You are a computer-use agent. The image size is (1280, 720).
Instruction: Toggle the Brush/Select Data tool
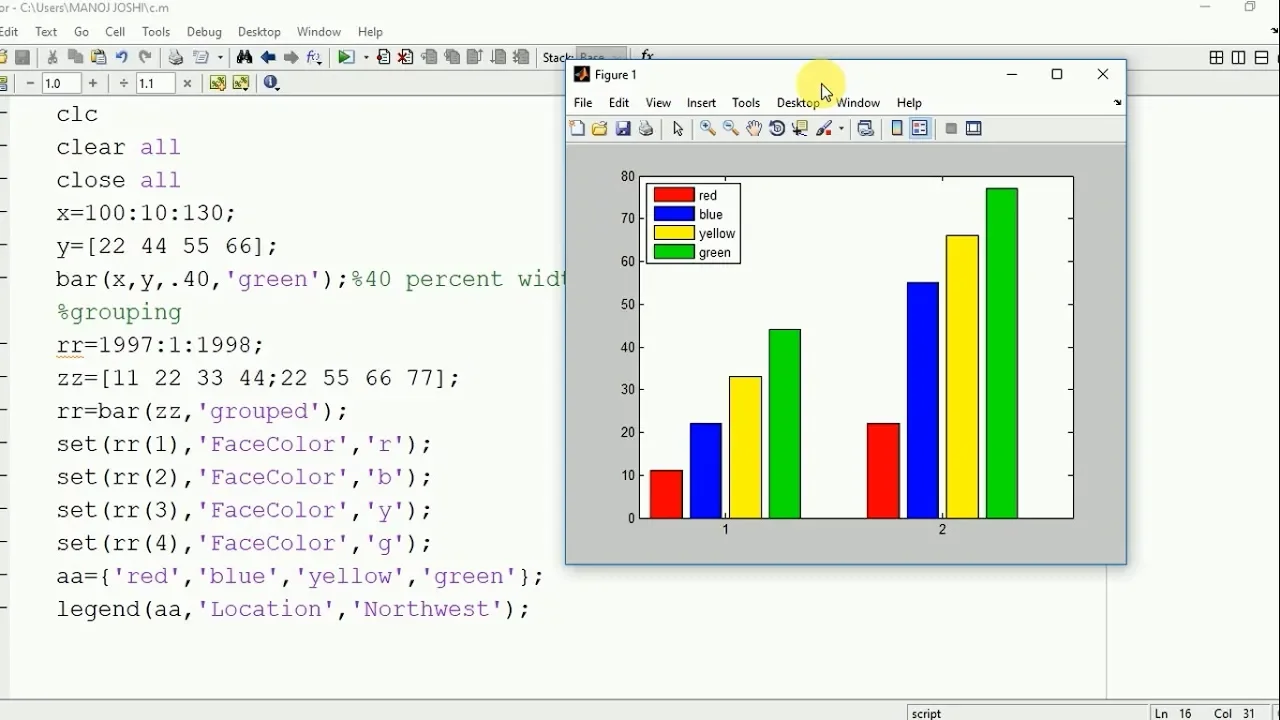pos(824,128)
